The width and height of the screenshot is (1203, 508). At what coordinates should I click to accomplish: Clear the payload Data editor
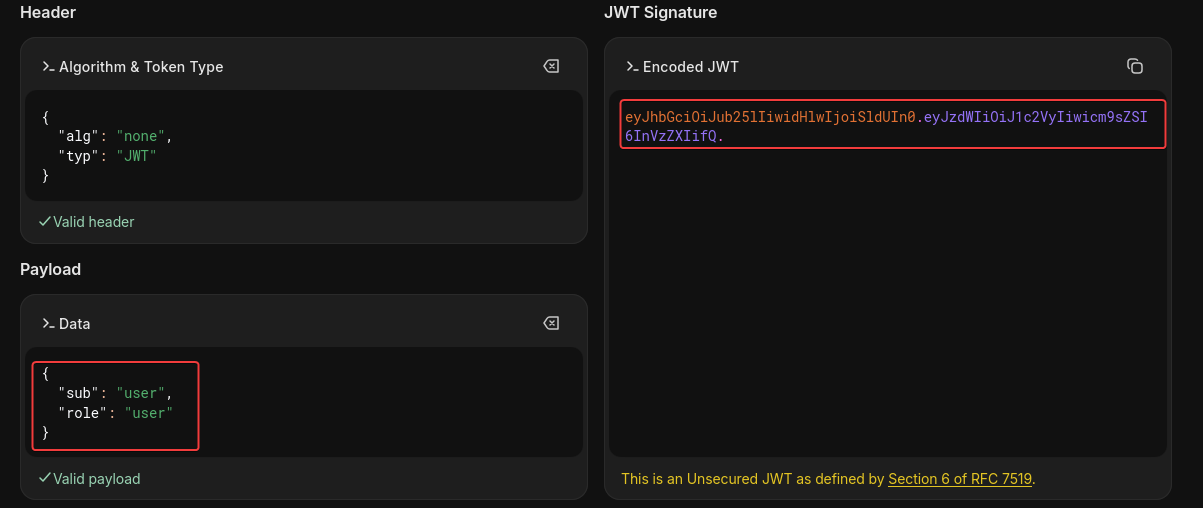(551, 323)
